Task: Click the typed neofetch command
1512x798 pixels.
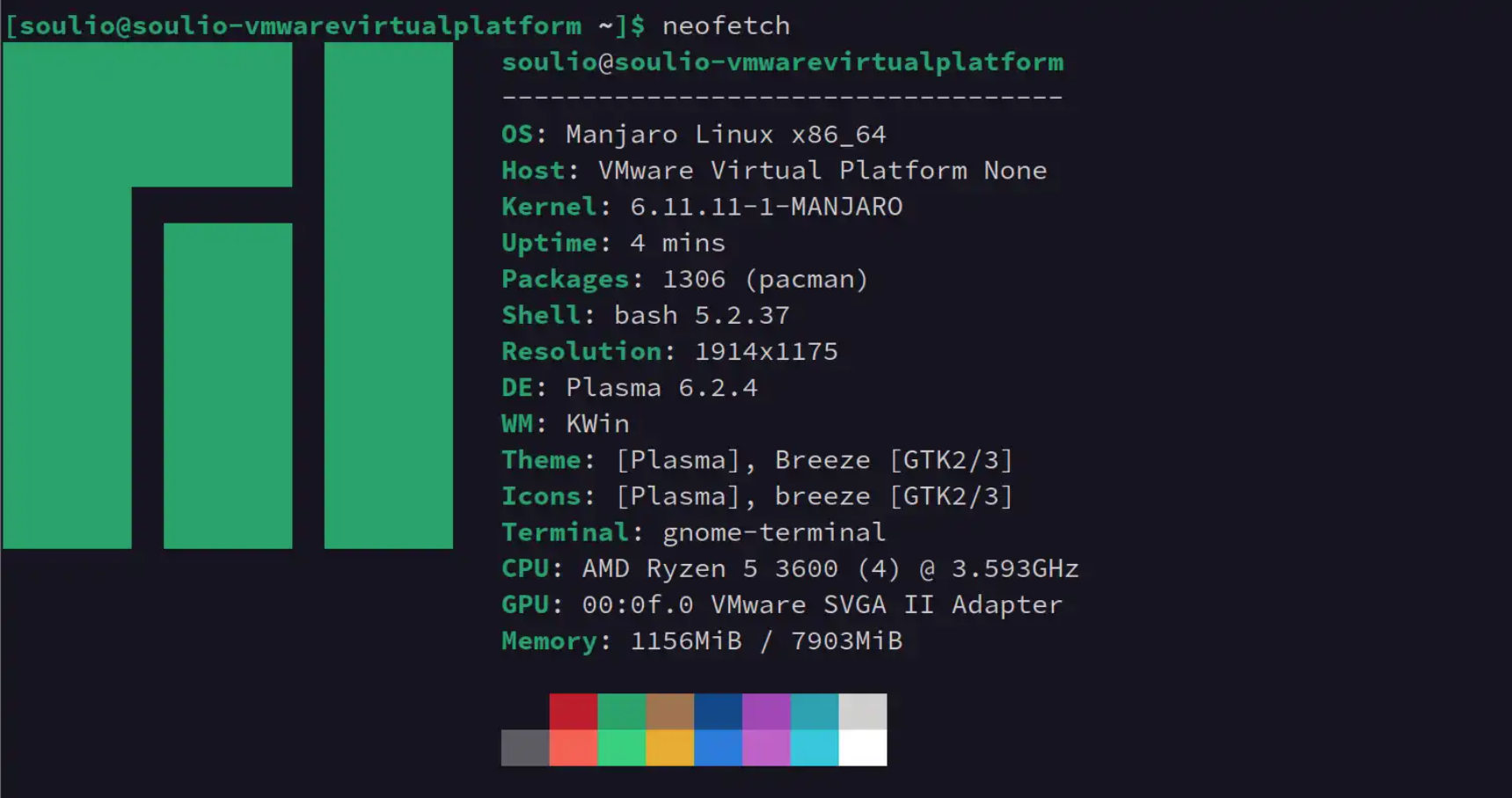Action: coord(726,26)
